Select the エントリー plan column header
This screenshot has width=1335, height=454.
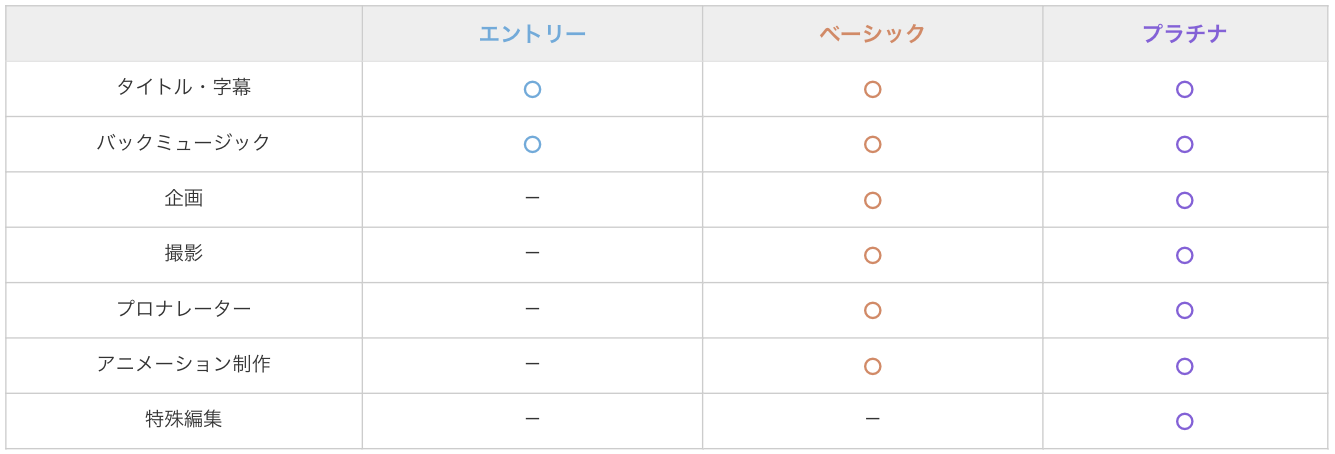pos(532,34)
